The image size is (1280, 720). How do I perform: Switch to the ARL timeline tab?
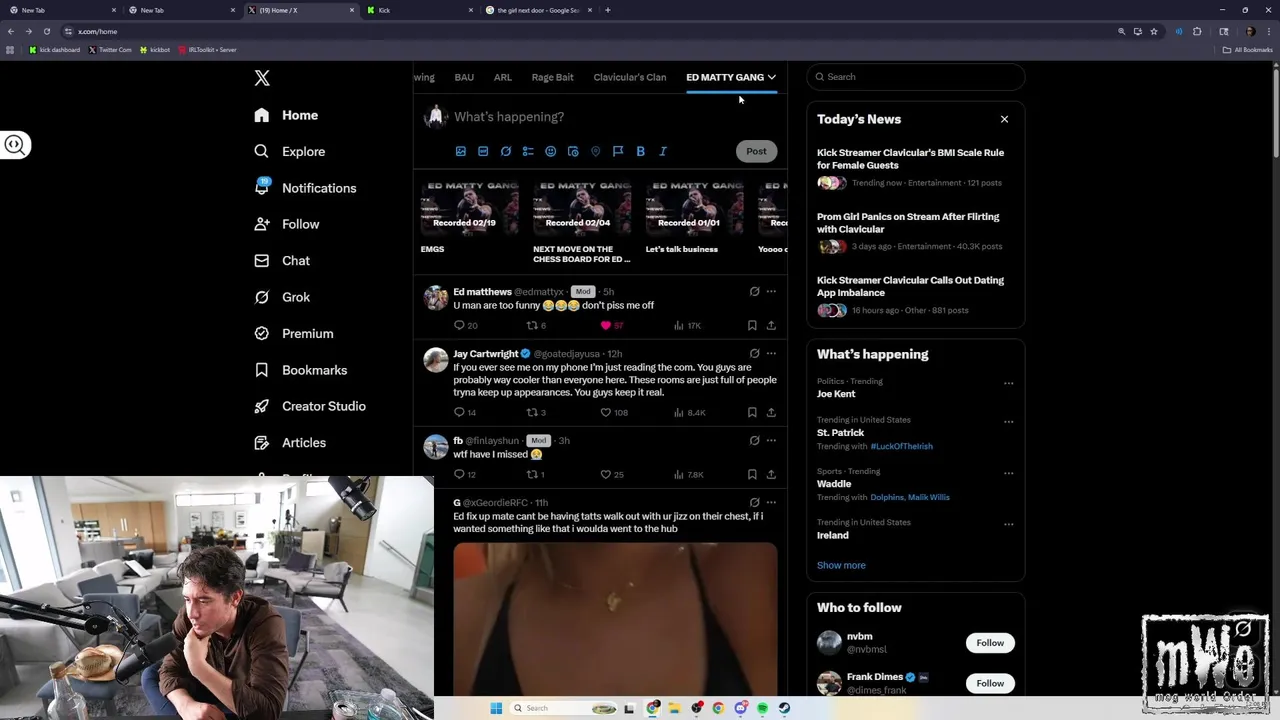503,77
